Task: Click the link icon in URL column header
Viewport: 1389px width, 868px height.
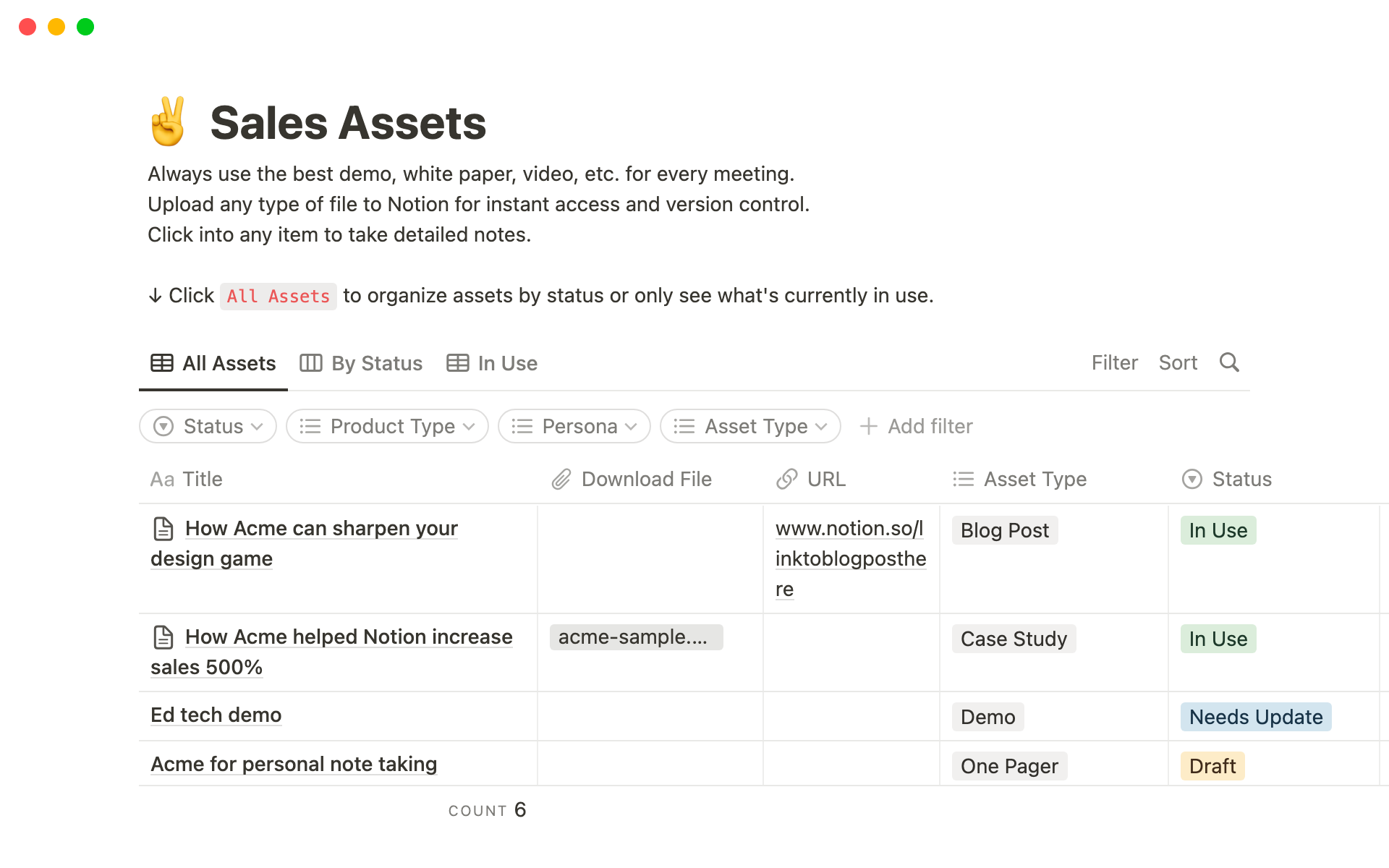Action: [786, 479]
